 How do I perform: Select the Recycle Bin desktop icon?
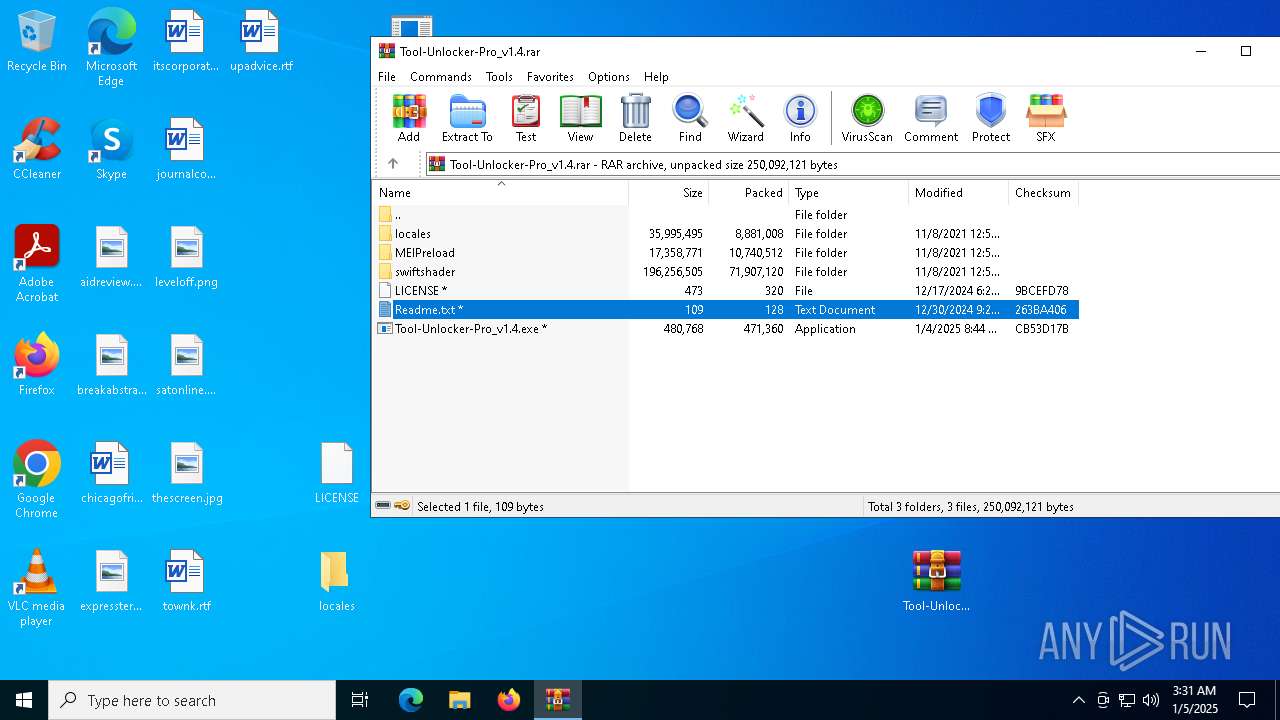pos(36,42)
